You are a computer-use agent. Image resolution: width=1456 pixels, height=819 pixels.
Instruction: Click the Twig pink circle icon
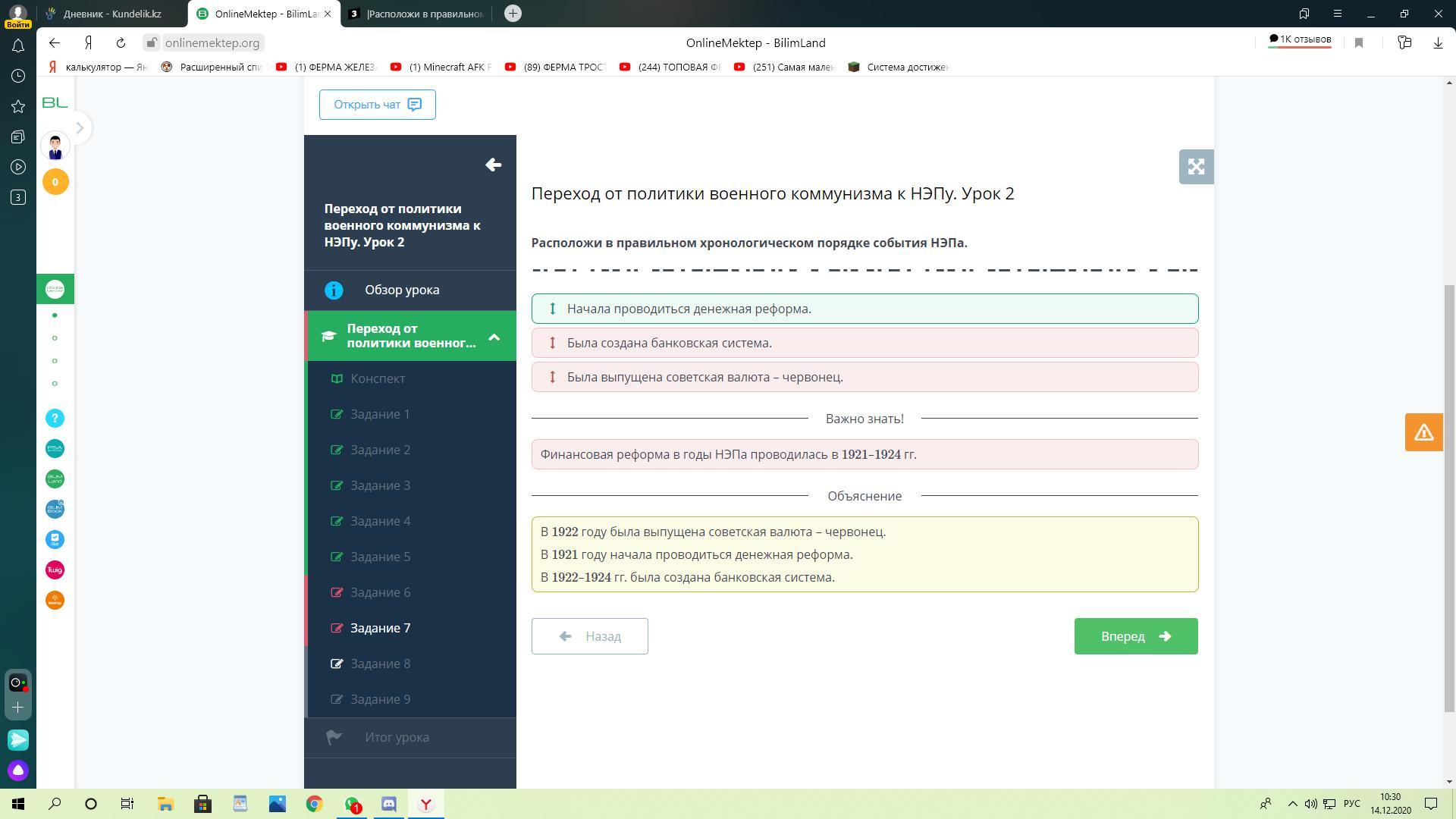point(55,570)
